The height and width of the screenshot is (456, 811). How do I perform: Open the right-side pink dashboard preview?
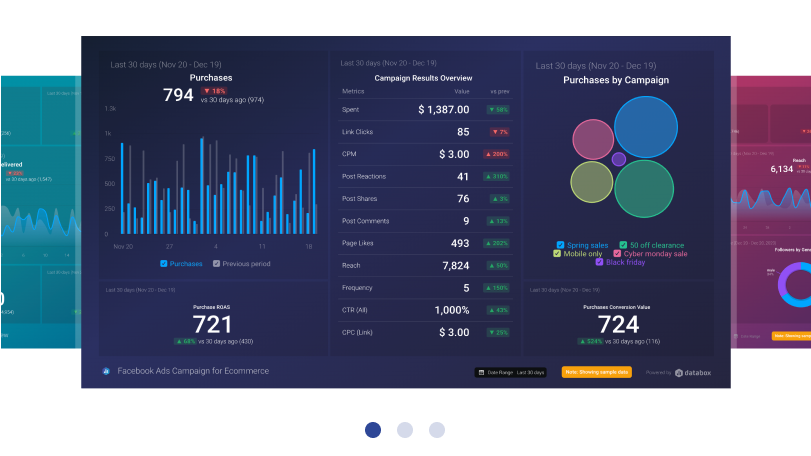pos(773,210)
